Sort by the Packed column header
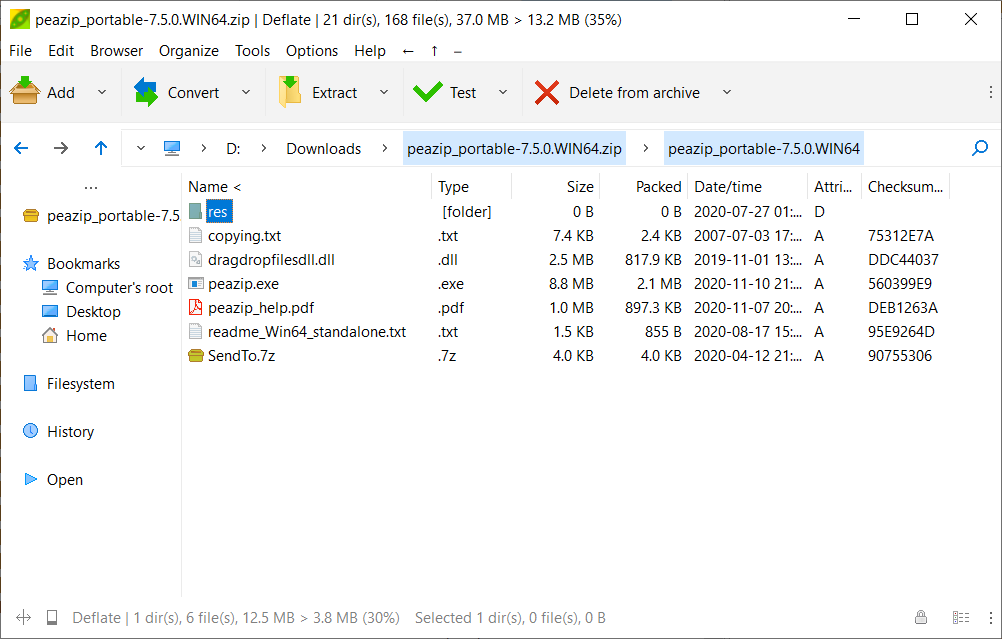 644,187
